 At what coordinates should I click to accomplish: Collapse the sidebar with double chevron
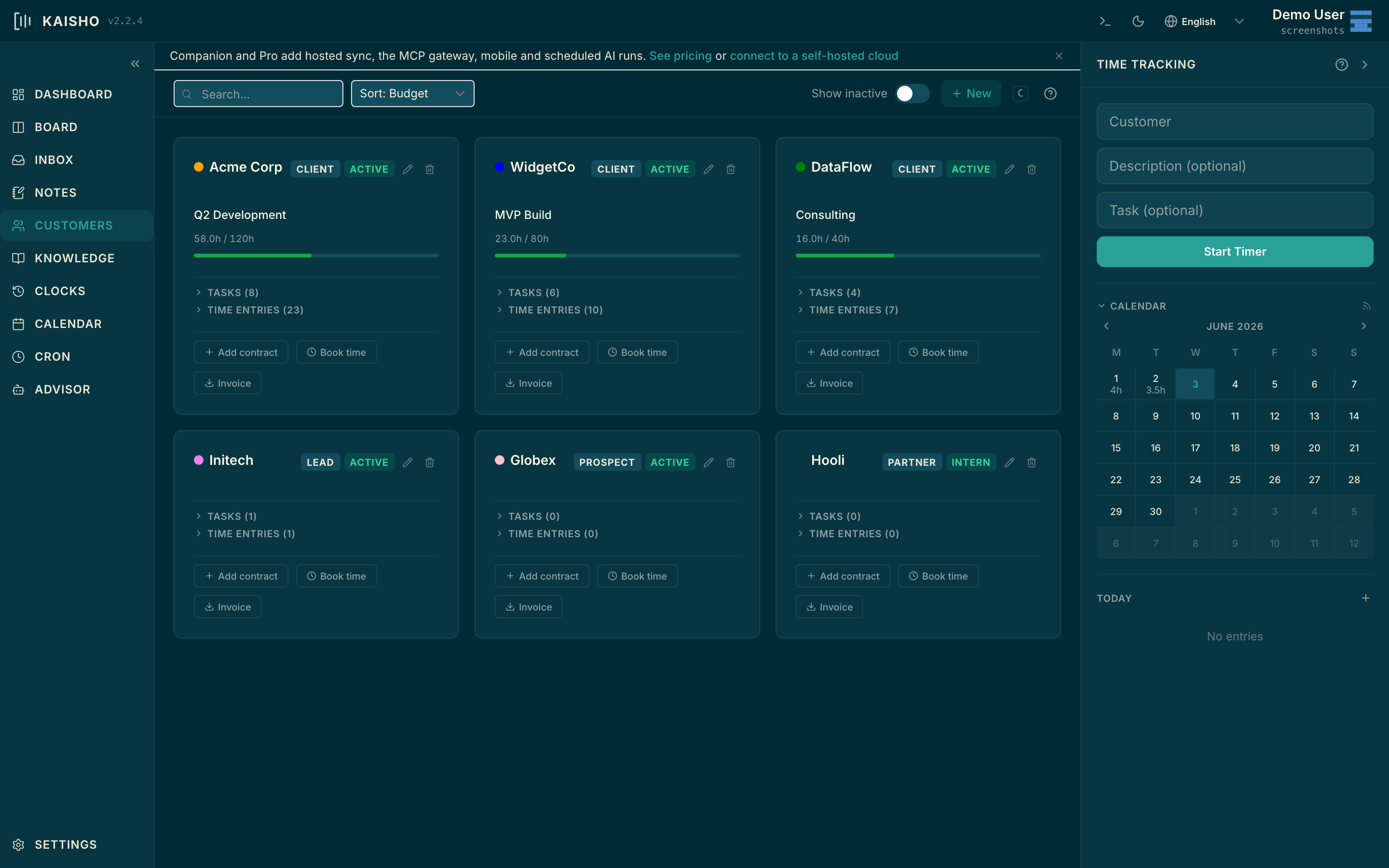[x=135, y=64]
